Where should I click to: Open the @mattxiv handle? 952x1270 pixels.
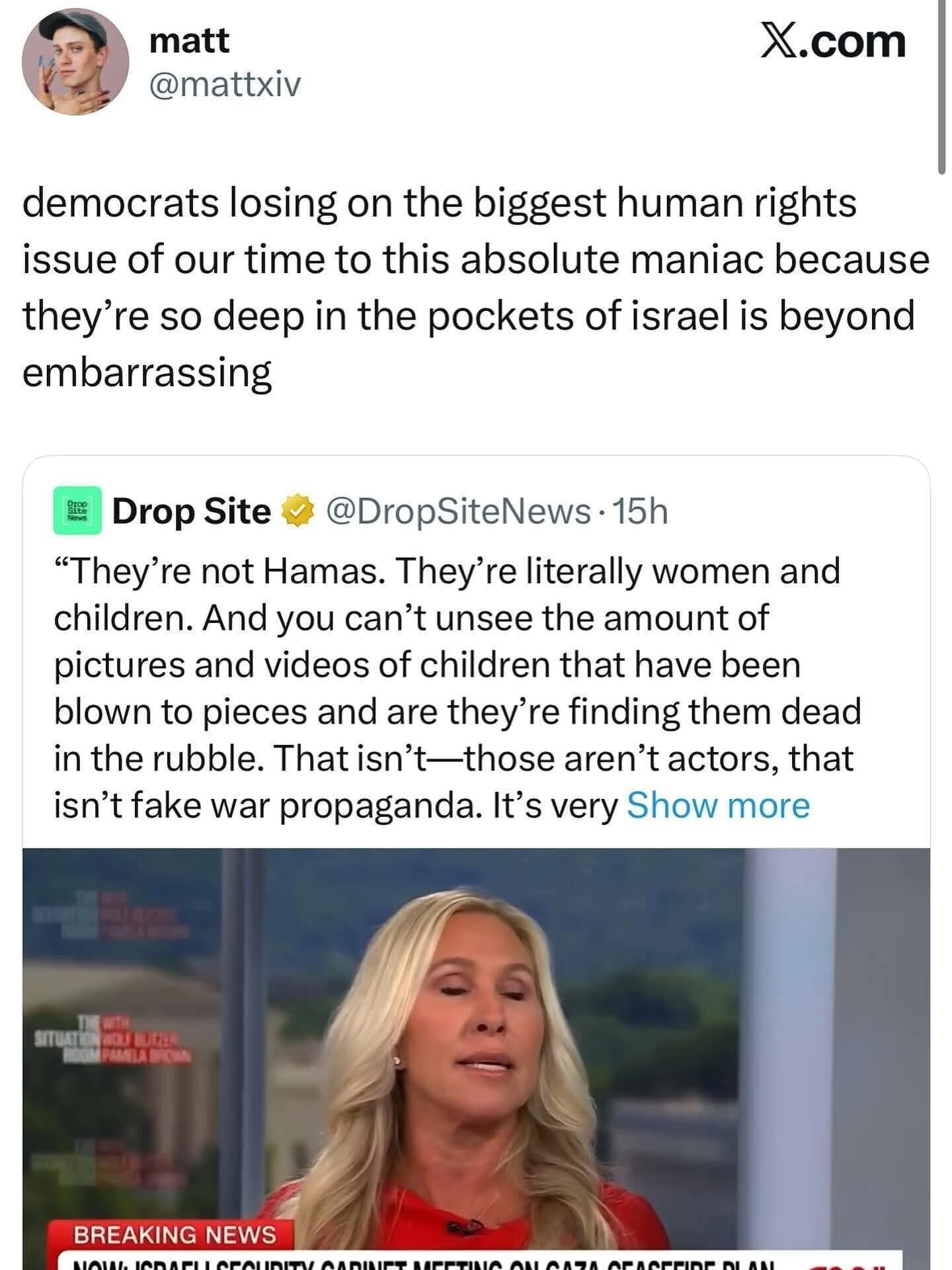pyautogui.click(x=225, y=85)
